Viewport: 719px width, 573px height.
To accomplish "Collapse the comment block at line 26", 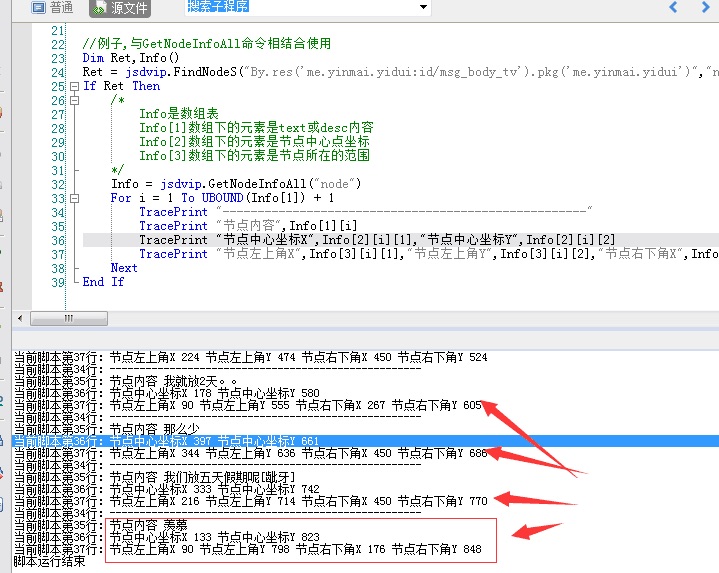I will [x=73, y=100].
